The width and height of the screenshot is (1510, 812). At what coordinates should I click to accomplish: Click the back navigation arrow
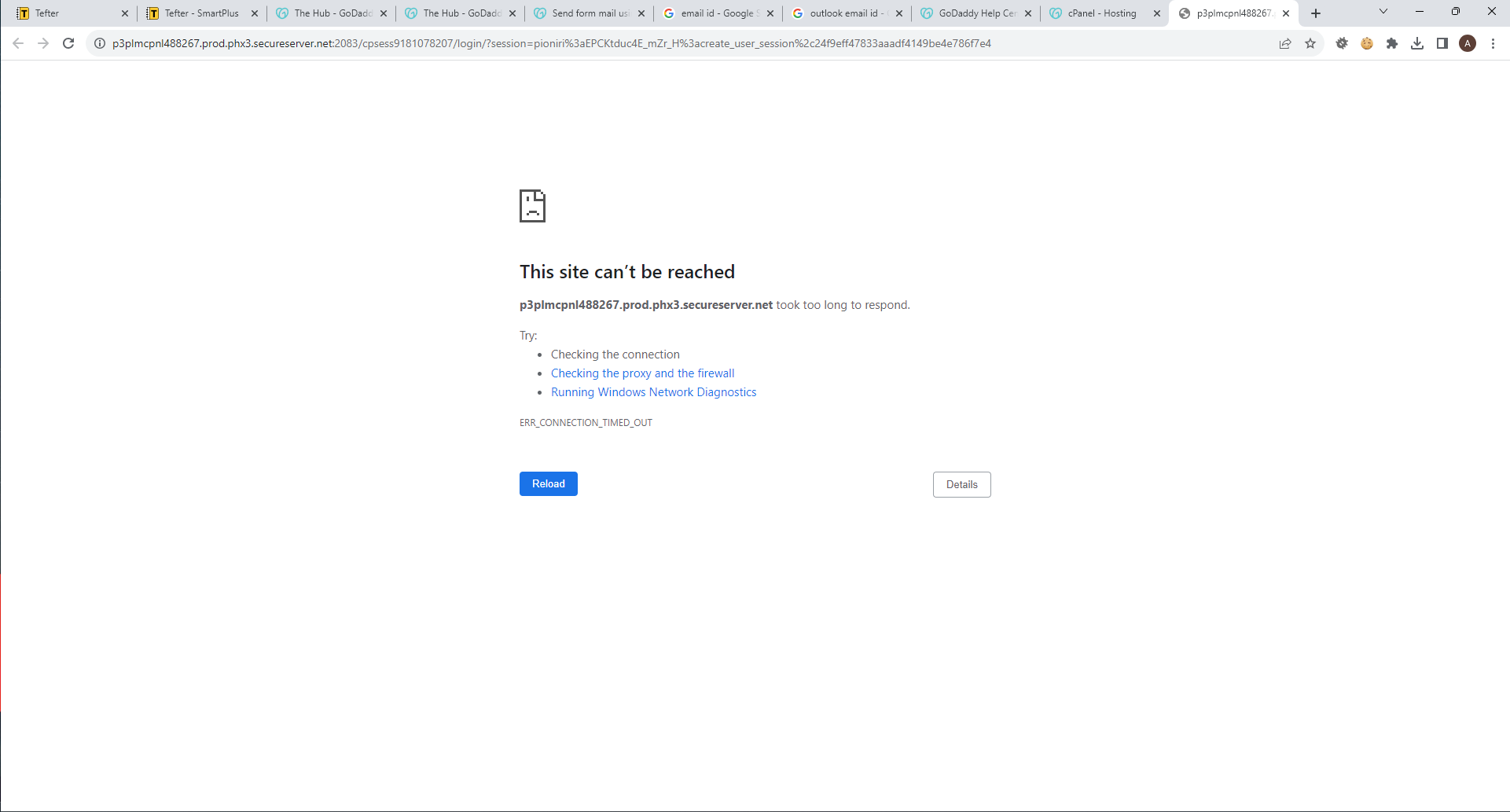(18, 43)
